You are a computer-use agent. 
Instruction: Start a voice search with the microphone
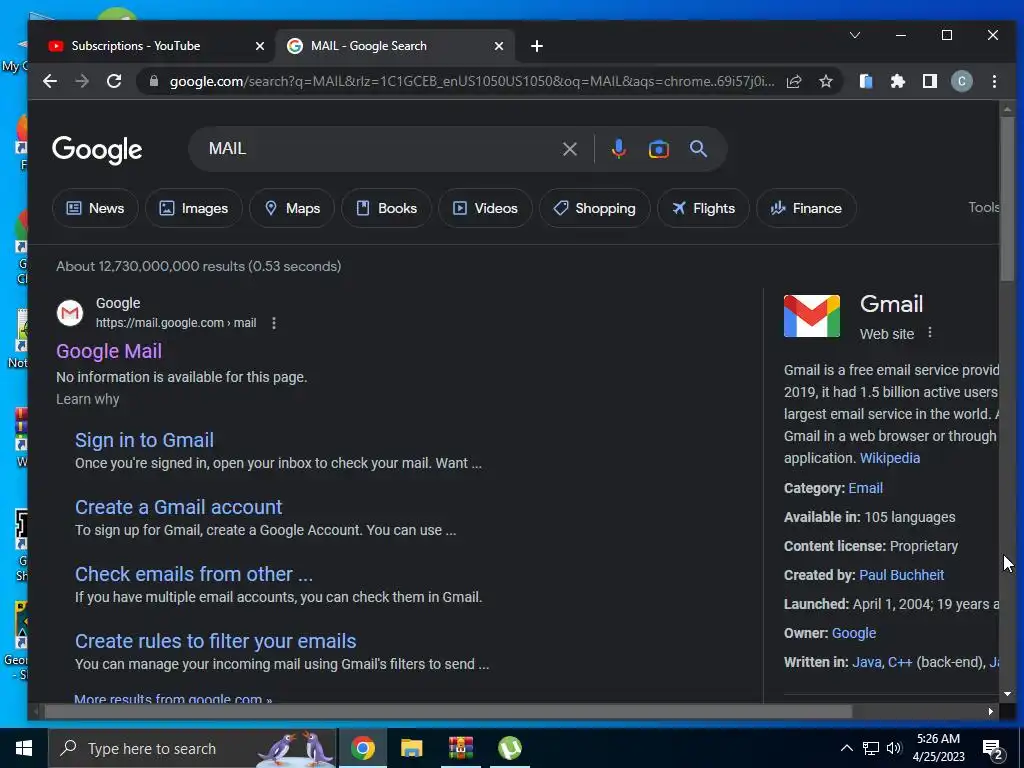click(618, 149)
